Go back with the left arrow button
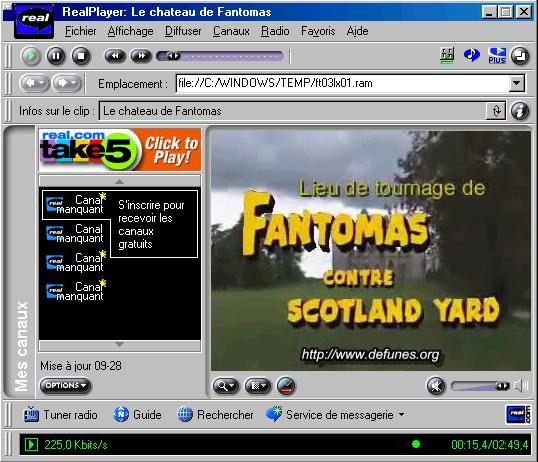 [x=35, y=83]
